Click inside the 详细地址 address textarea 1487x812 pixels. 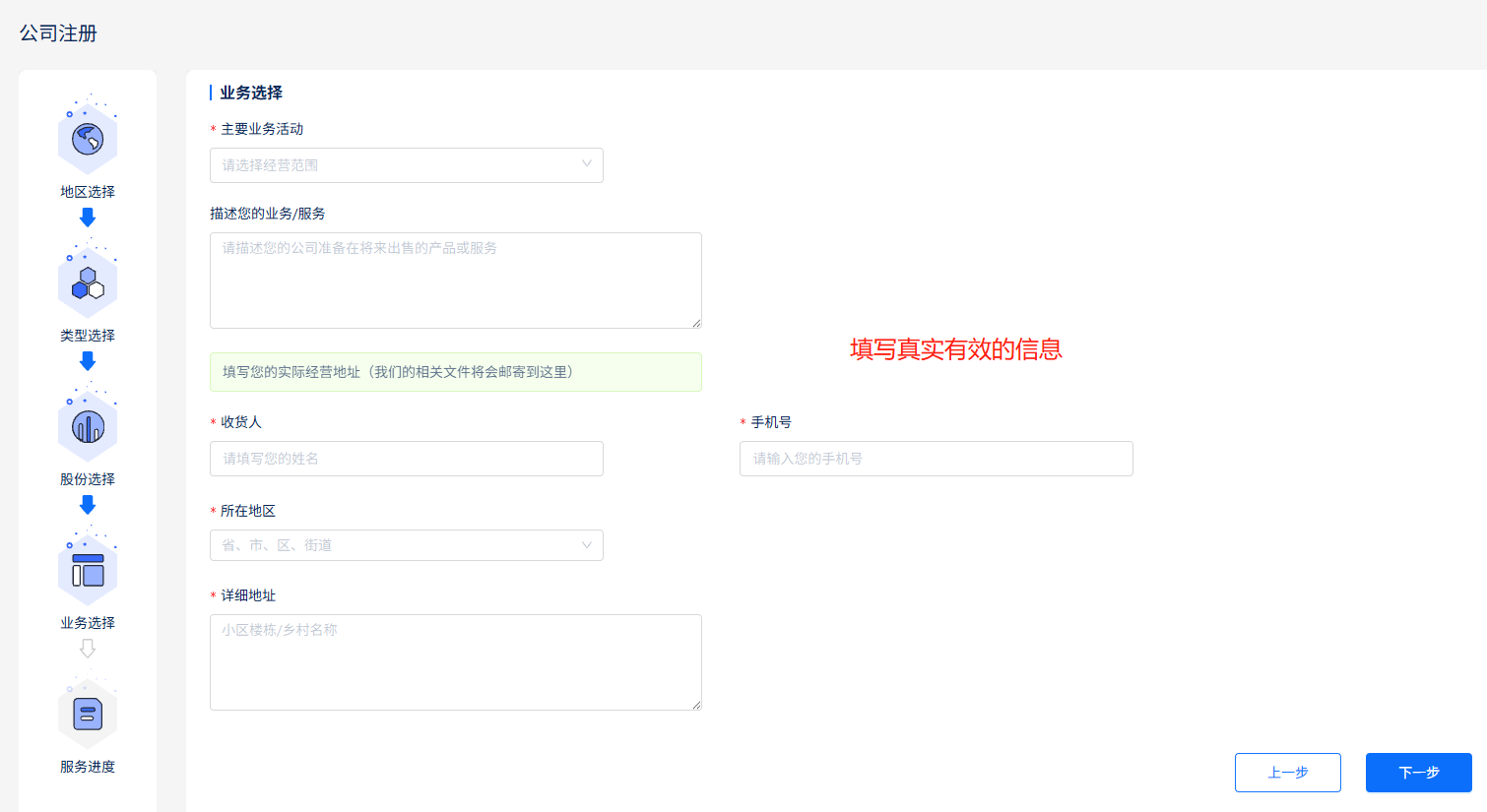(455, 661)
